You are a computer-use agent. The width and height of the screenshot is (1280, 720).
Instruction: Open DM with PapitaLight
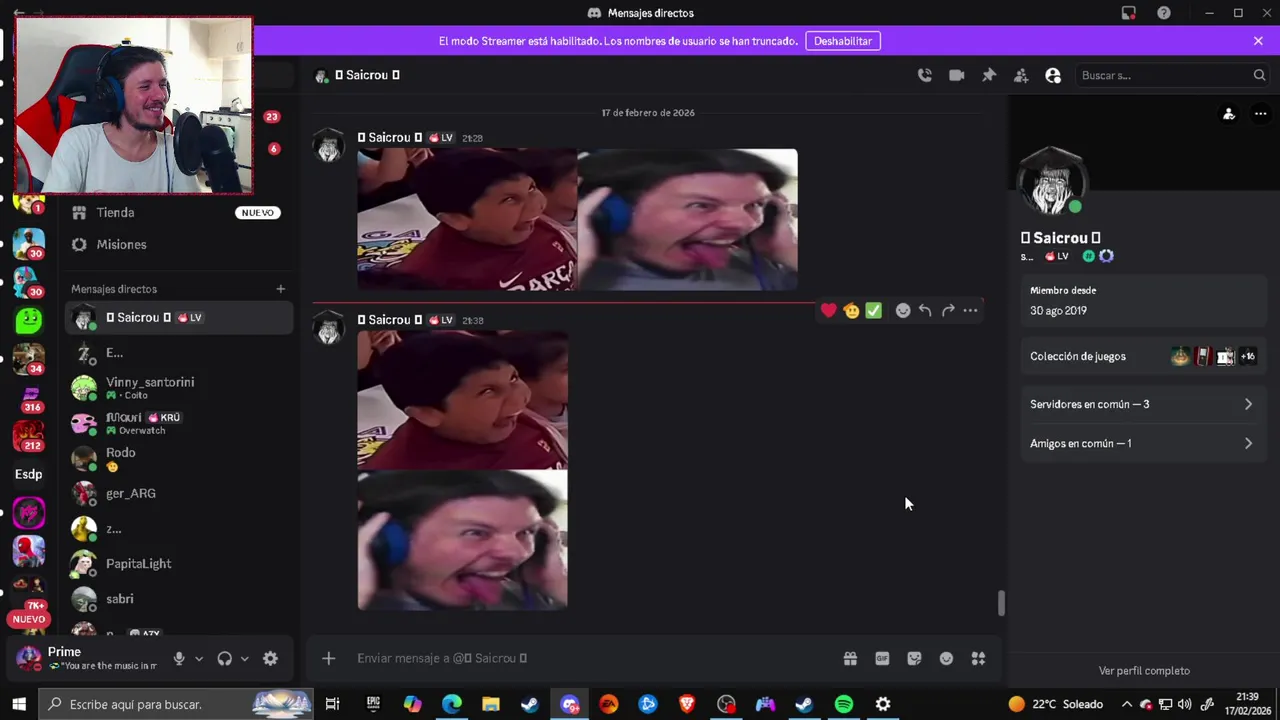click(179, 563)
